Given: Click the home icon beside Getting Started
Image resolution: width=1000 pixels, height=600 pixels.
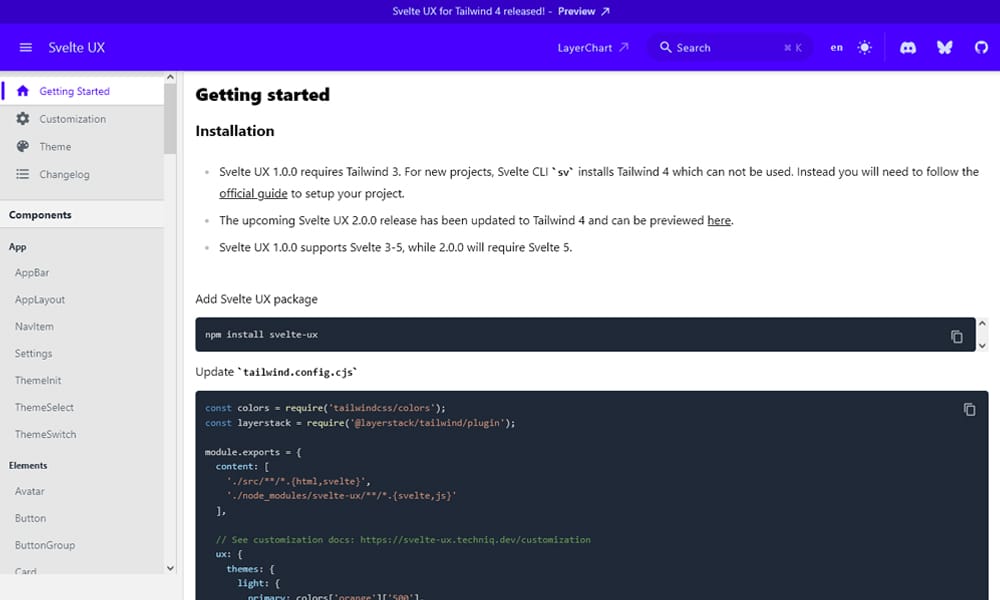Looking at the screenshot, I should [x=22, y=91].
